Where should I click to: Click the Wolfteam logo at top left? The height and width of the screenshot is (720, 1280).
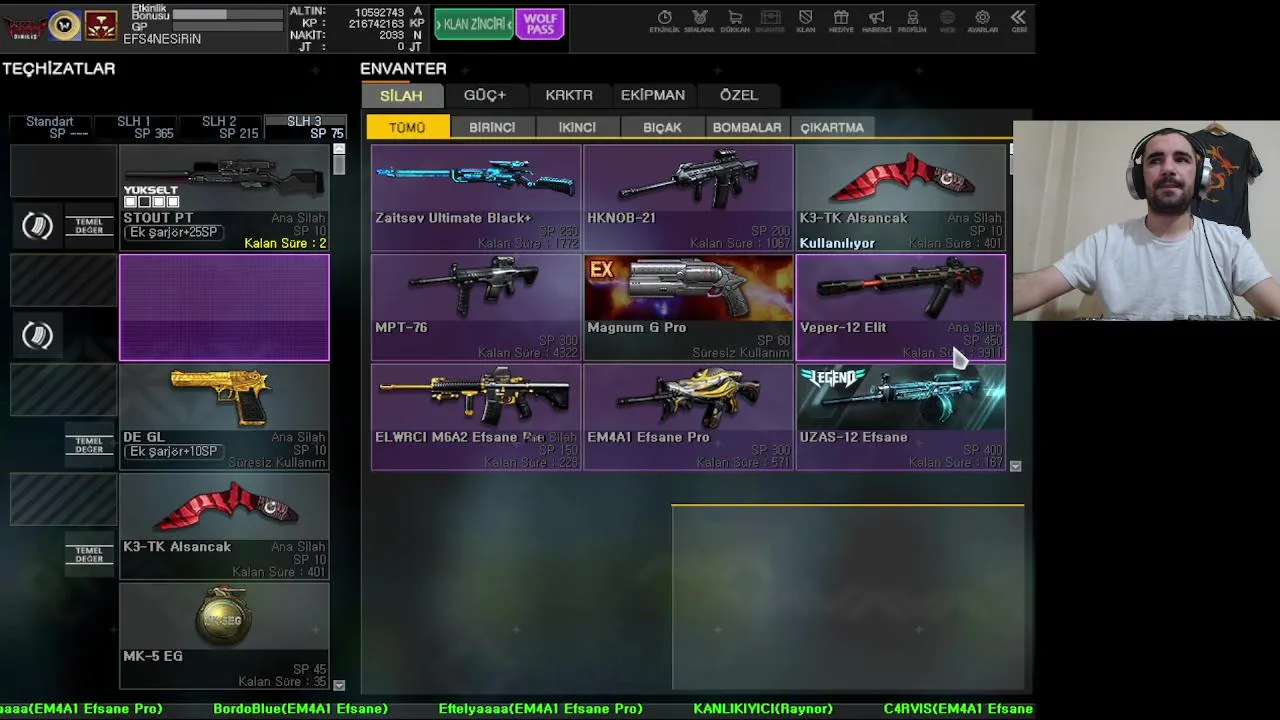point(24,27)
